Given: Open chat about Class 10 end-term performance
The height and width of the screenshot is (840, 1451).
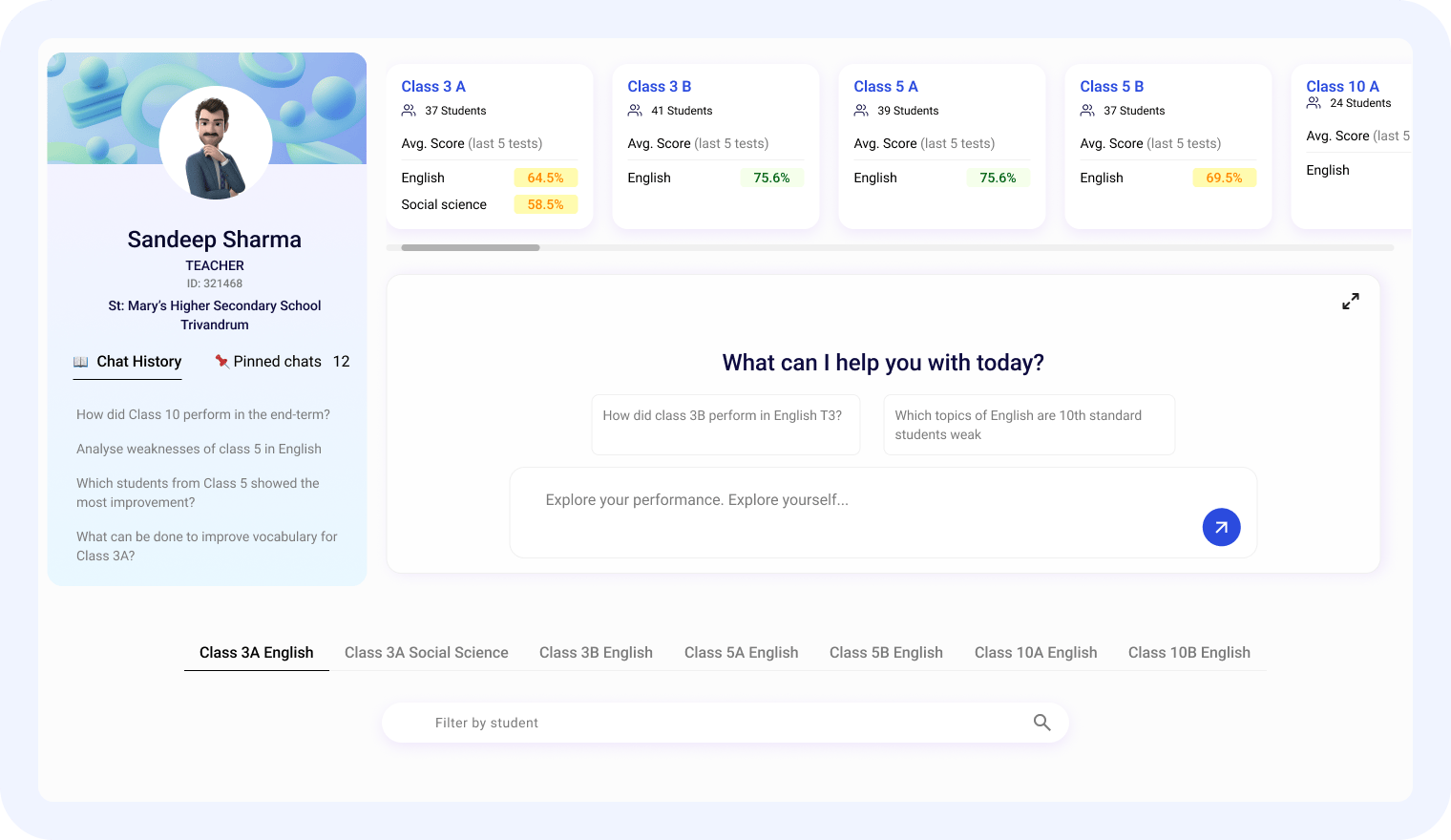Looking at the screenshot, I should pyautogui.click(x=203, y=414).
